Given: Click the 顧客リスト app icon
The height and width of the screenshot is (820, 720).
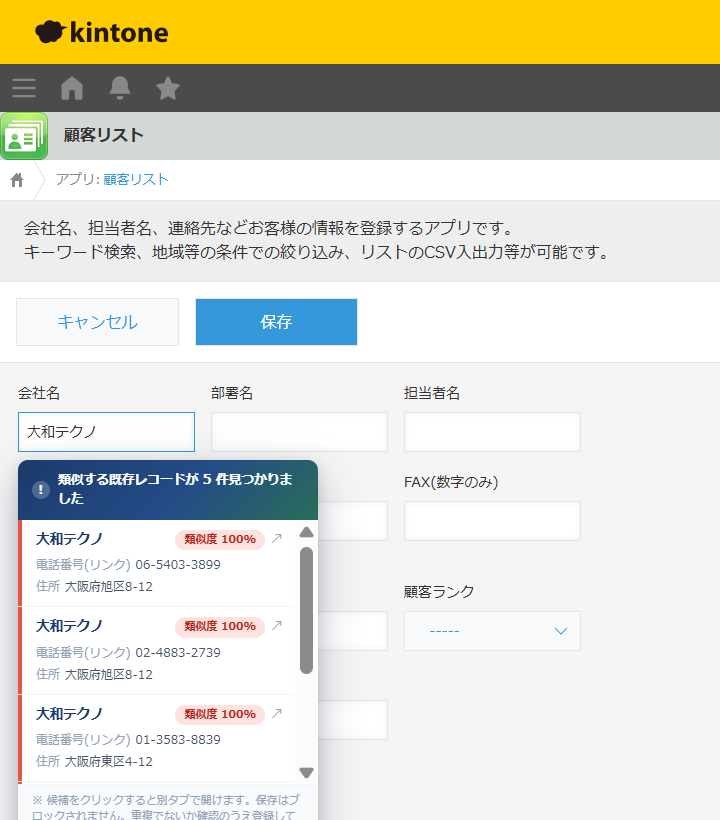Looking at the screenshot, I should 24,136.
